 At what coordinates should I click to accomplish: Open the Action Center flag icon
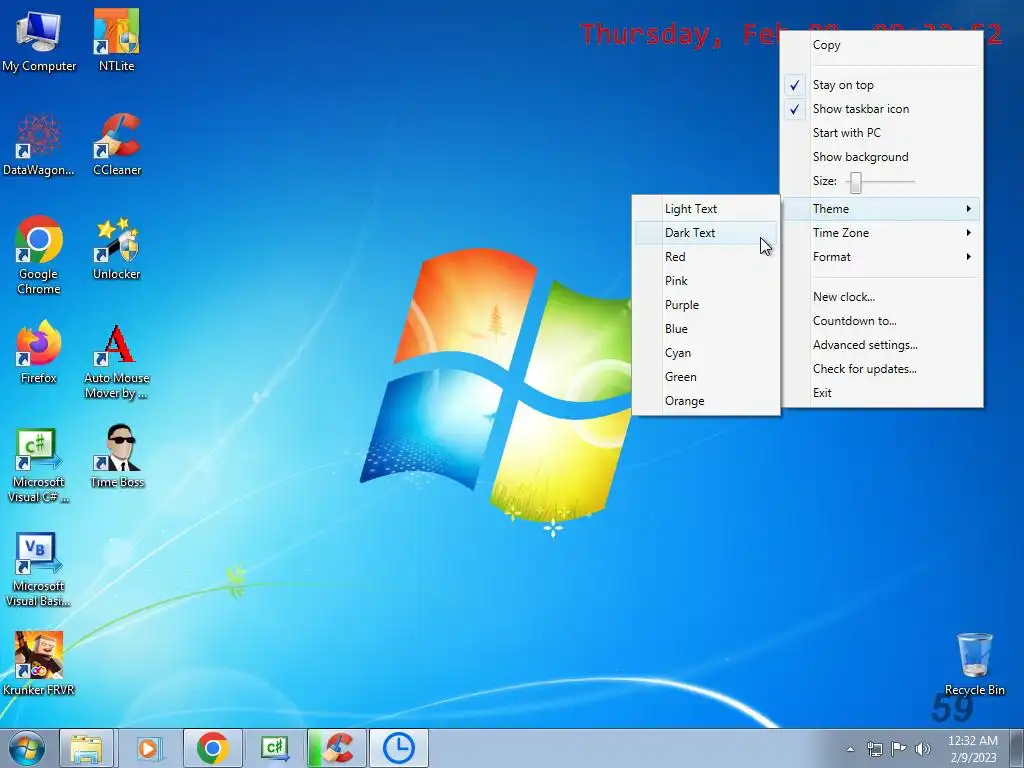899,749
